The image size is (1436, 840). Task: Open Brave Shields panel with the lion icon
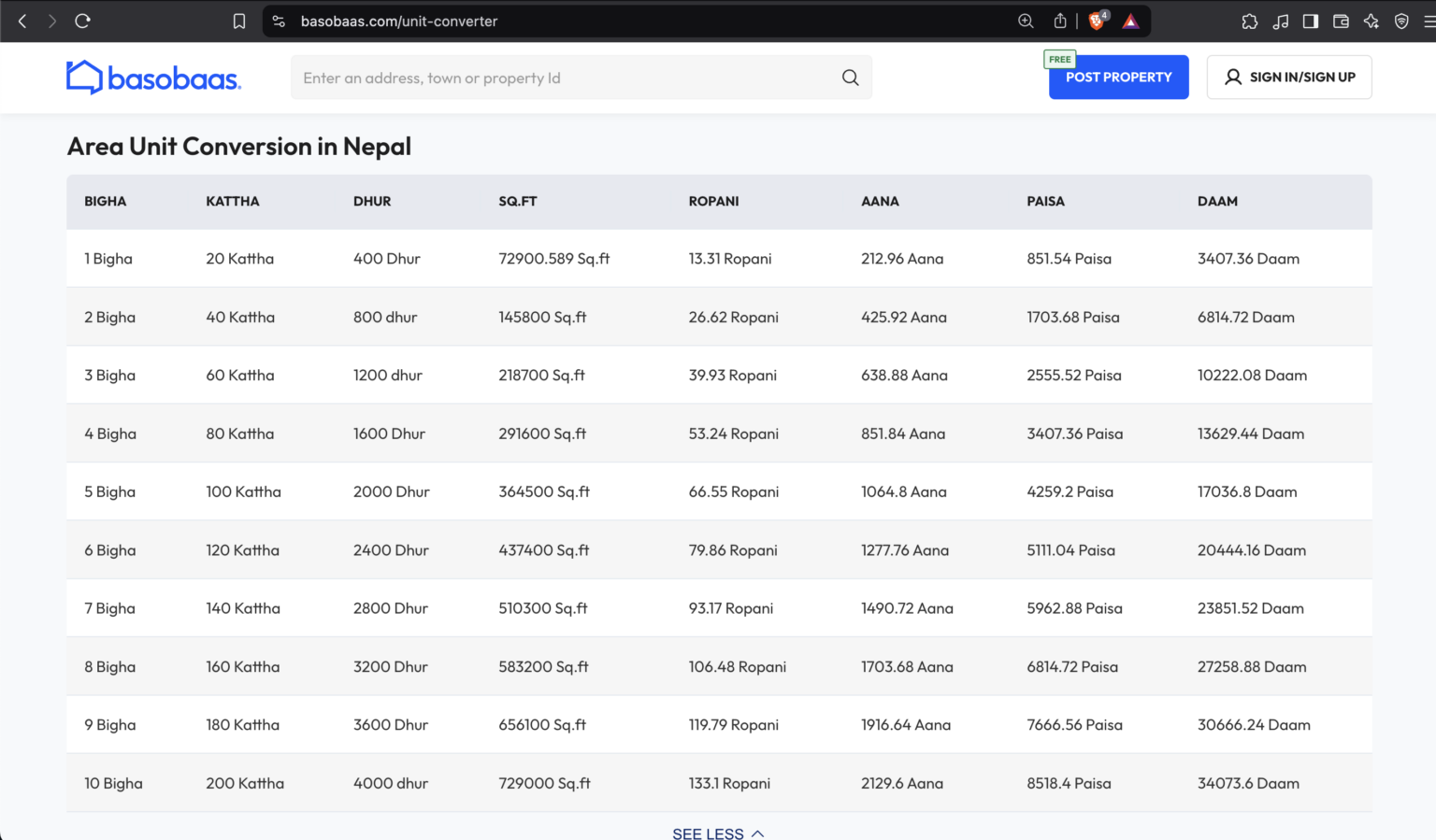[x=1095, y=21]
